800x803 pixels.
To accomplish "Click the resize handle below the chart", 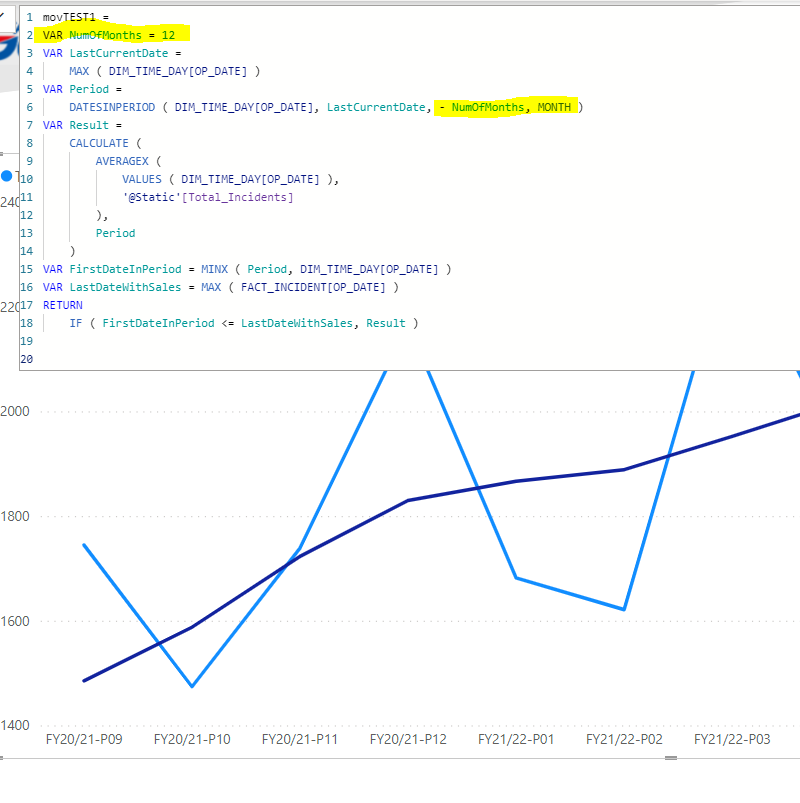I will click(671, 758).
